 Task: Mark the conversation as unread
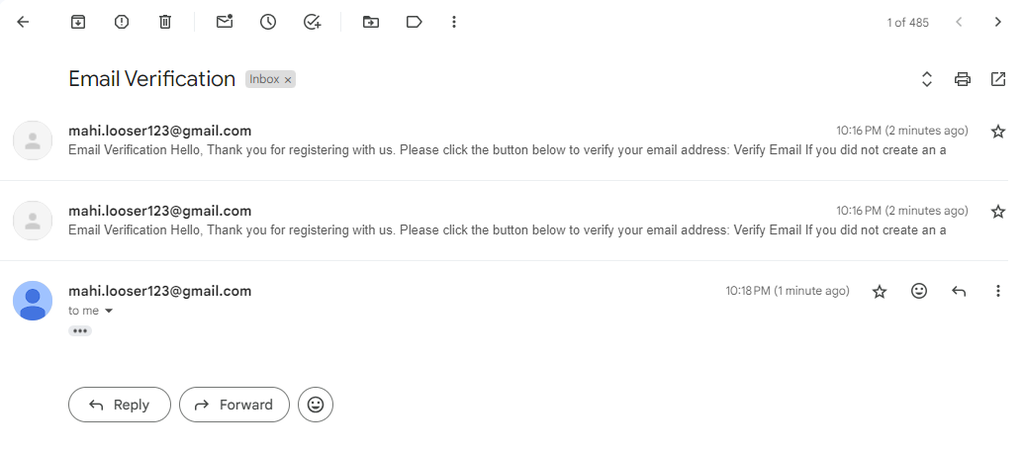click(225, 22)
